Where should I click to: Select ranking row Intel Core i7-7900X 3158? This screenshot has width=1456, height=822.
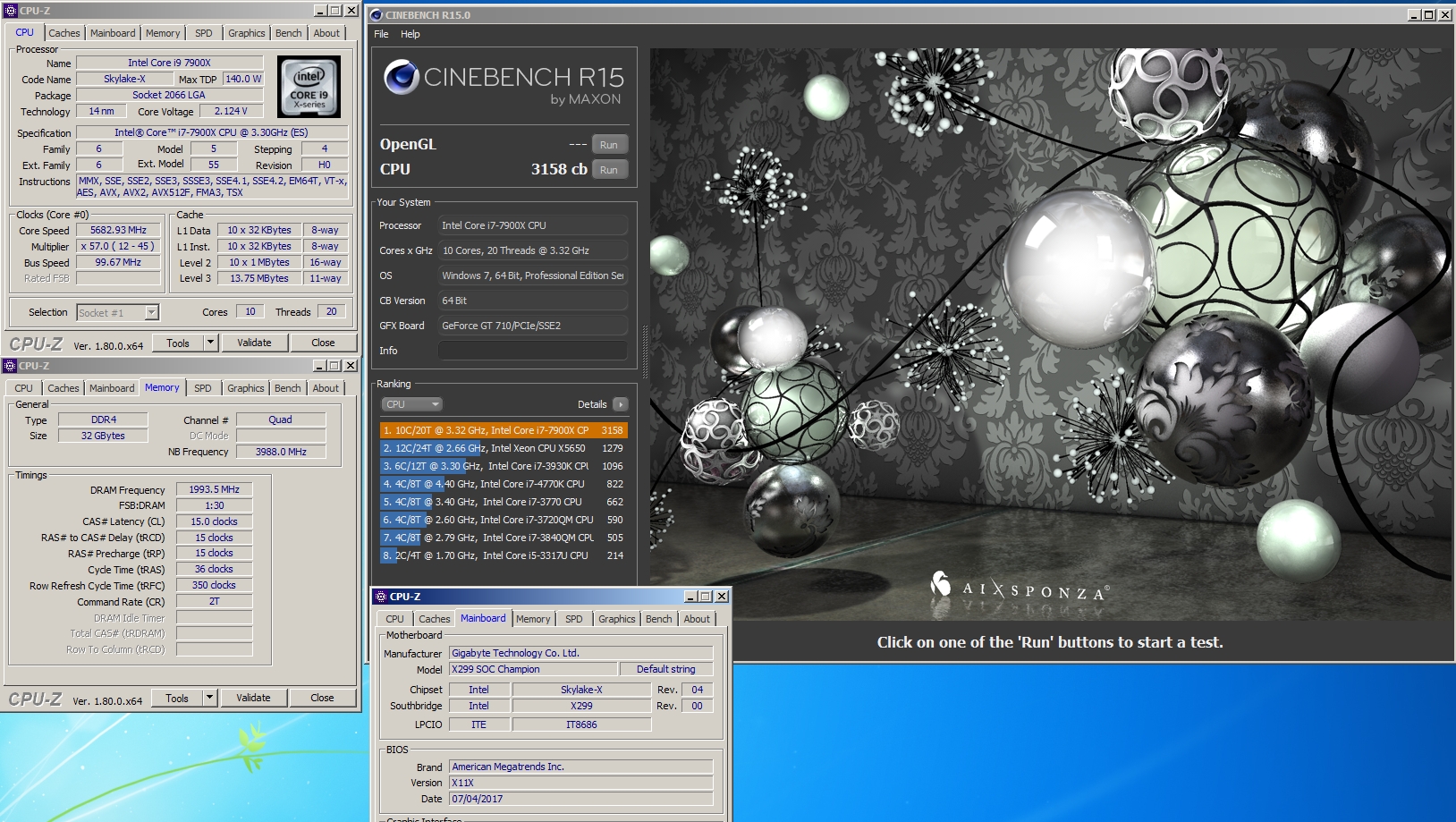pos(504,430)
